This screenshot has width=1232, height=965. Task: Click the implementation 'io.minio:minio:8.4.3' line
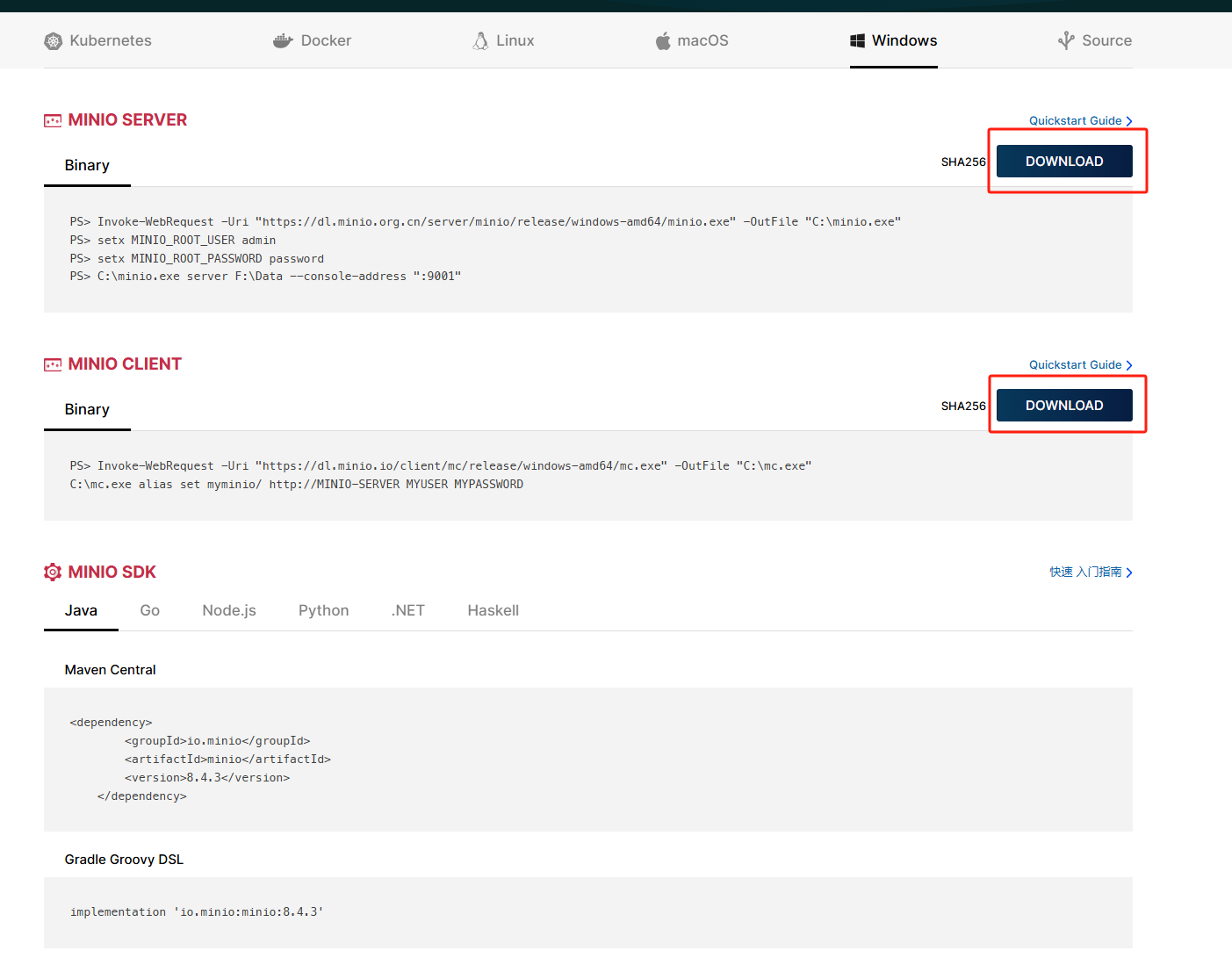[197, 912]
